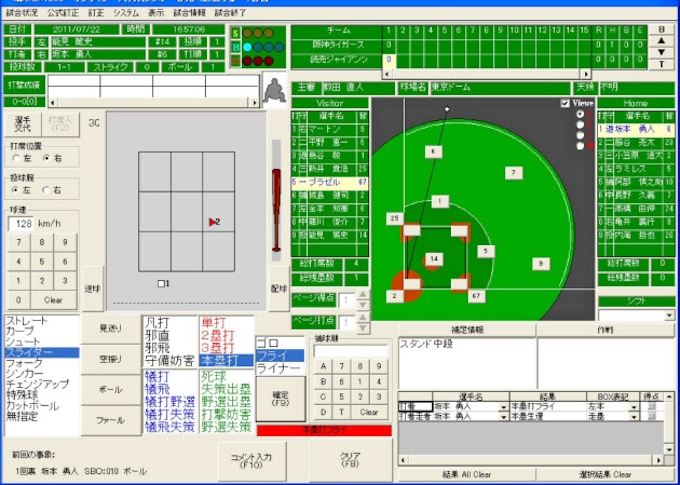Viewport: 680px width, 485px height.
Task: Click right fielder marker 9 on field
Action: click(540, 264)
